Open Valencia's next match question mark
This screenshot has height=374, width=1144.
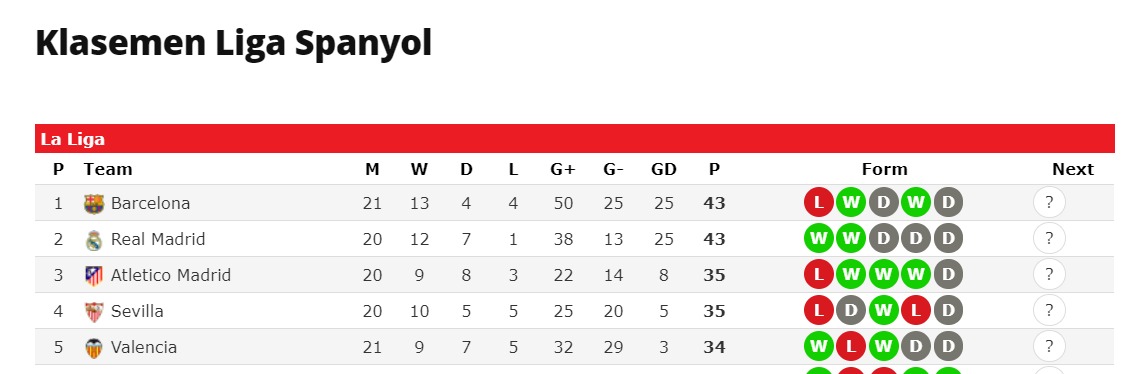1049,346
